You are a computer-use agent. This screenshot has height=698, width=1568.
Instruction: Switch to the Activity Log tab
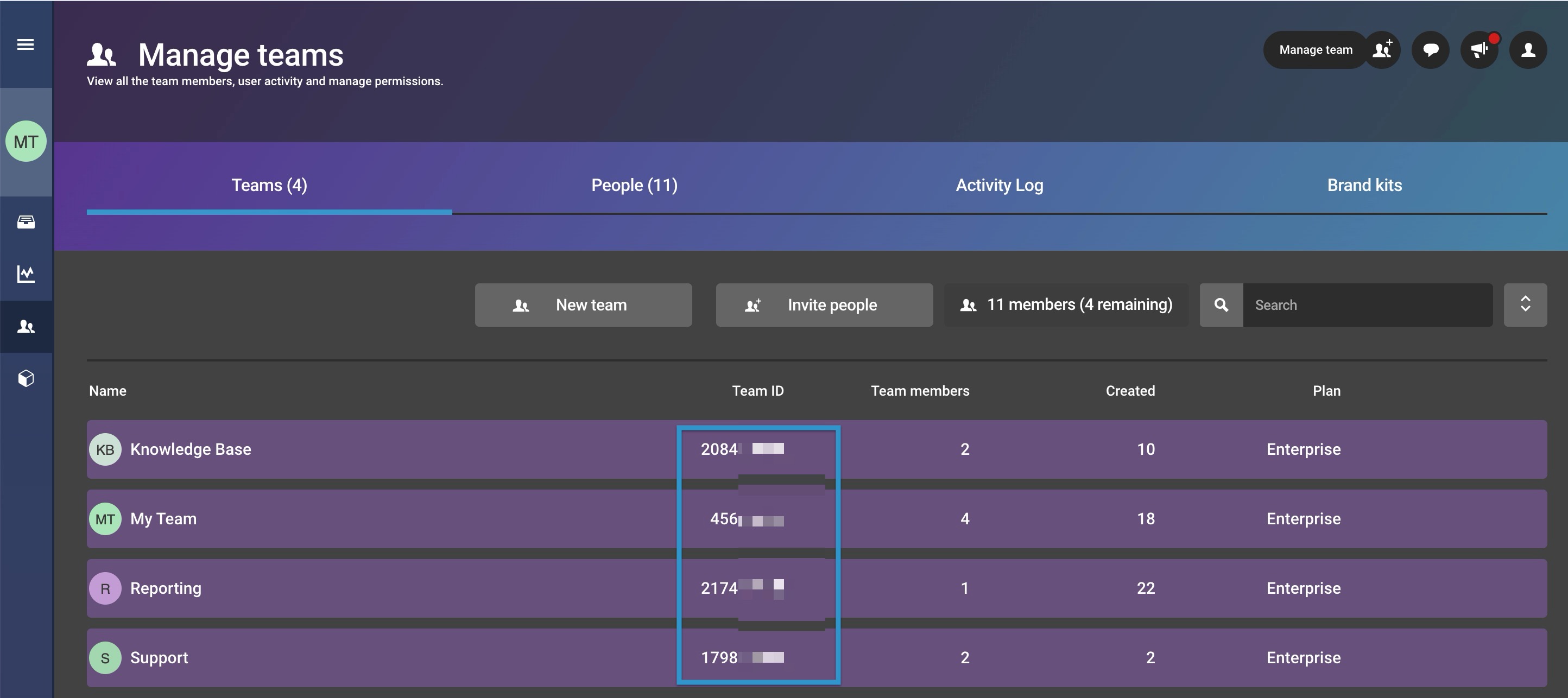1000,185
